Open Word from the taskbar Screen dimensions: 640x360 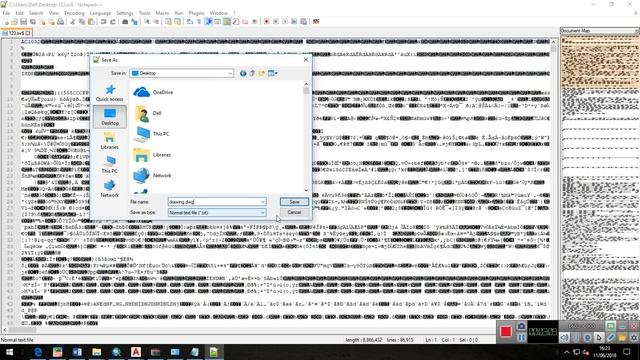pos(77,352)
